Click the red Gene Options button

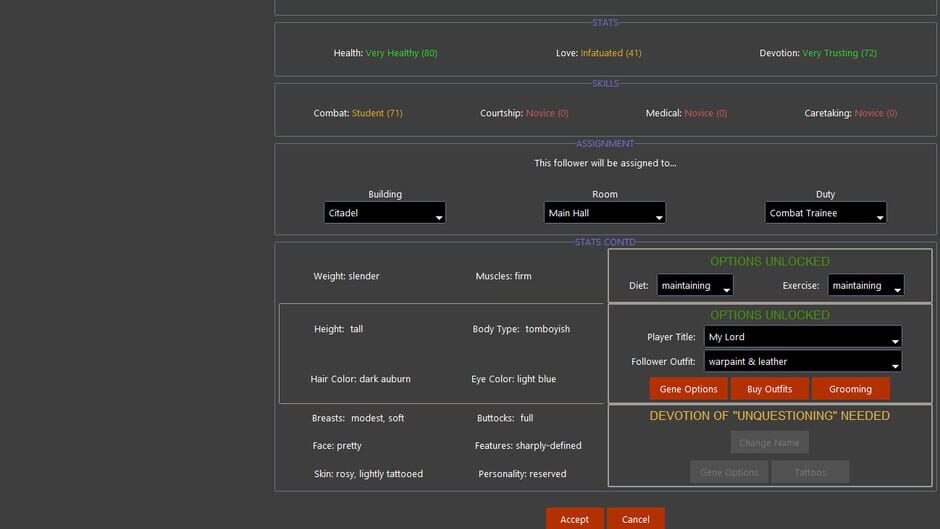click(688, 389)
